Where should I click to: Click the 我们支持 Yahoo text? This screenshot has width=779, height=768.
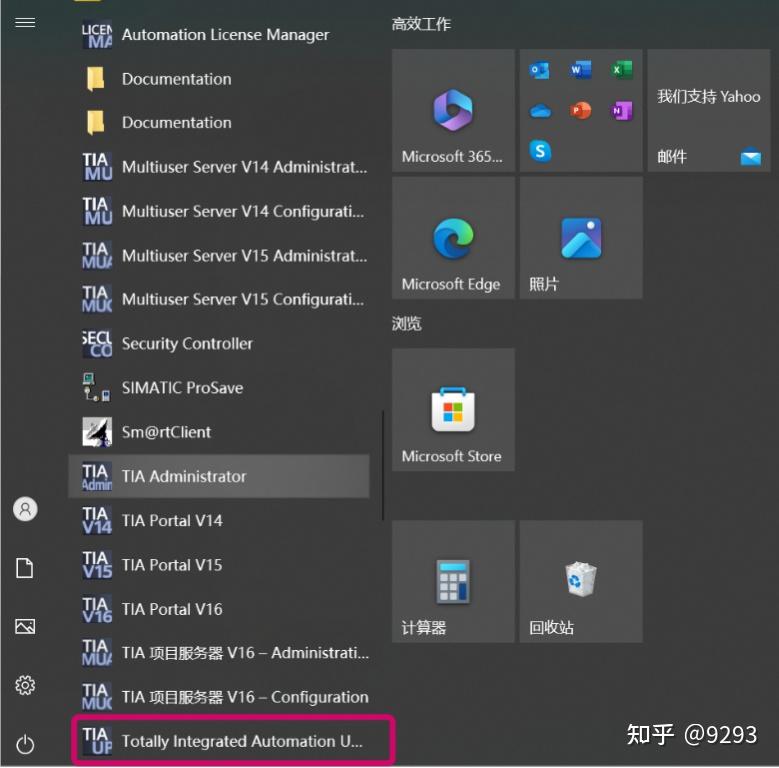pos(708,96)
